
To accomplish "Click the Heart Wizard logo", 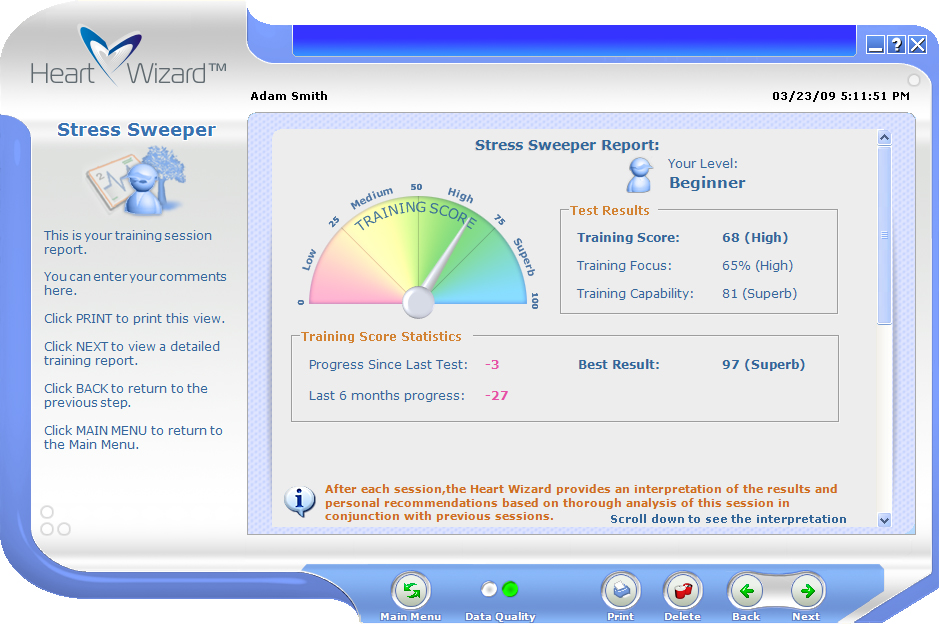I will (x=128, y=58).
